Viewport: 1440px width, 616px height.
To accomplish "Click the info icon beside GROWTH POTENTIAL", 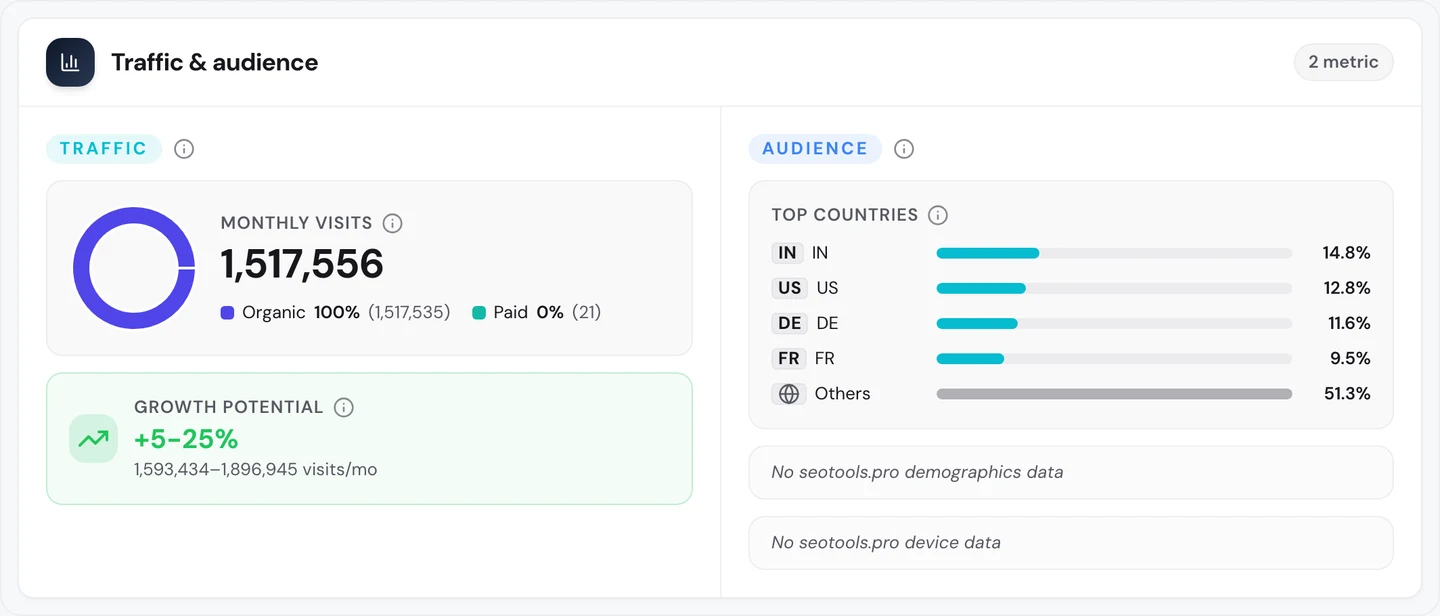I will click(x=344, y=407).
